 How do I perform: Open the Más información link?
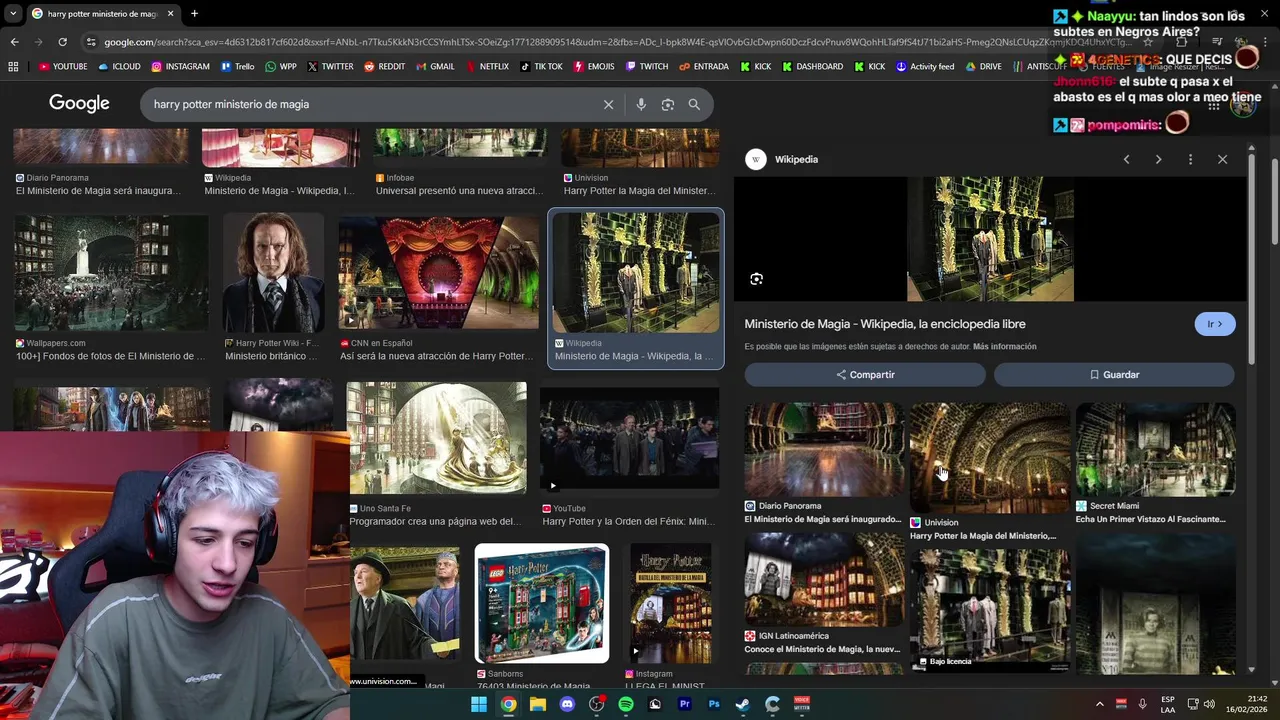click(1004, 346)
